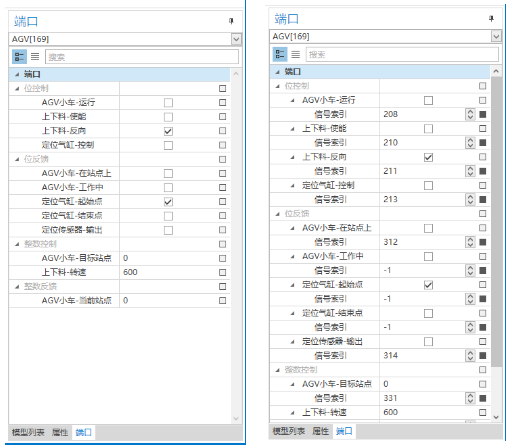509x447 pixels.
Task: Open 属性 tab in right panel
Action: pyautogui.click(x=320, y=431)
